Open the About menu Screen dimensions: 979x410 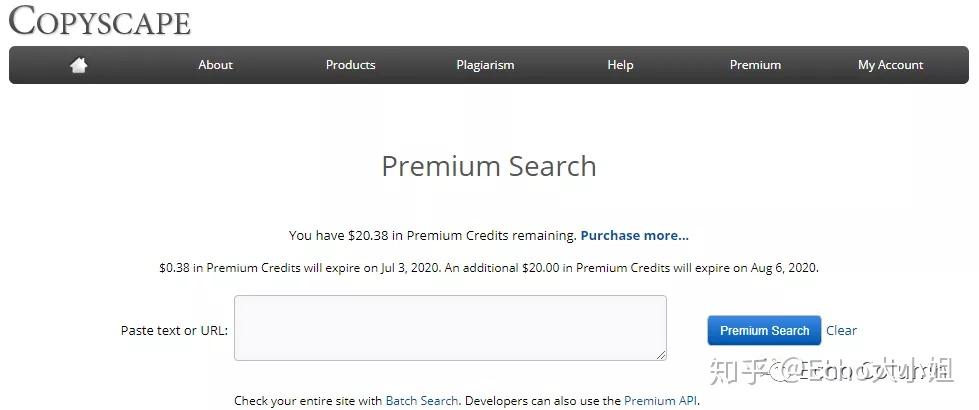pyautogui.click(x=215, y=65)
